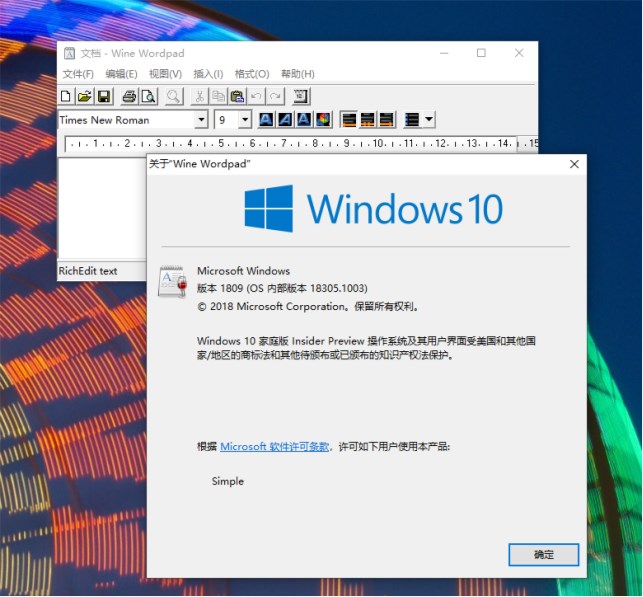Cut selection with the scissors icon
This screenshot has width=643, height=597.
click(x=199, y=96)
